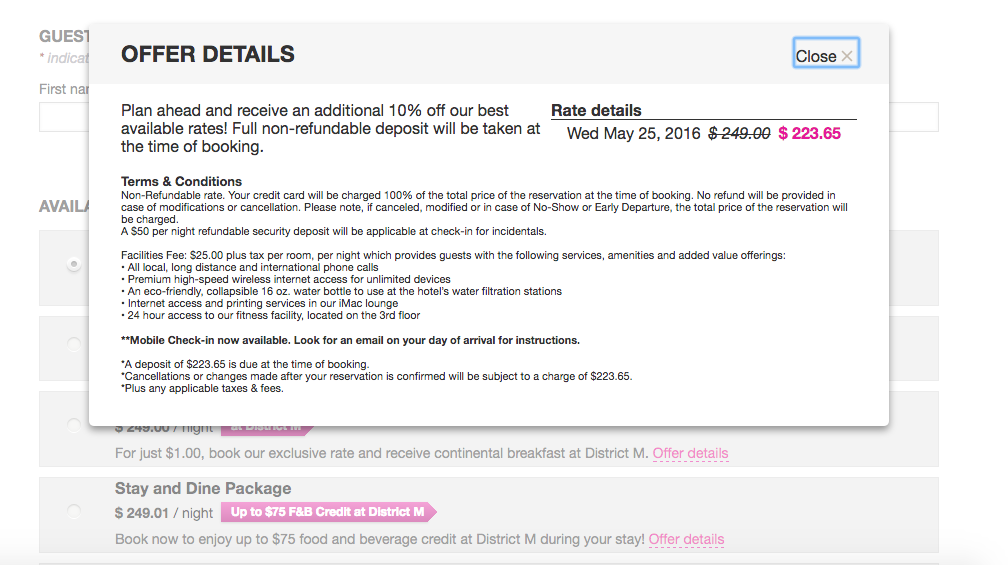Click the X icon beside Close

(847, 57)
